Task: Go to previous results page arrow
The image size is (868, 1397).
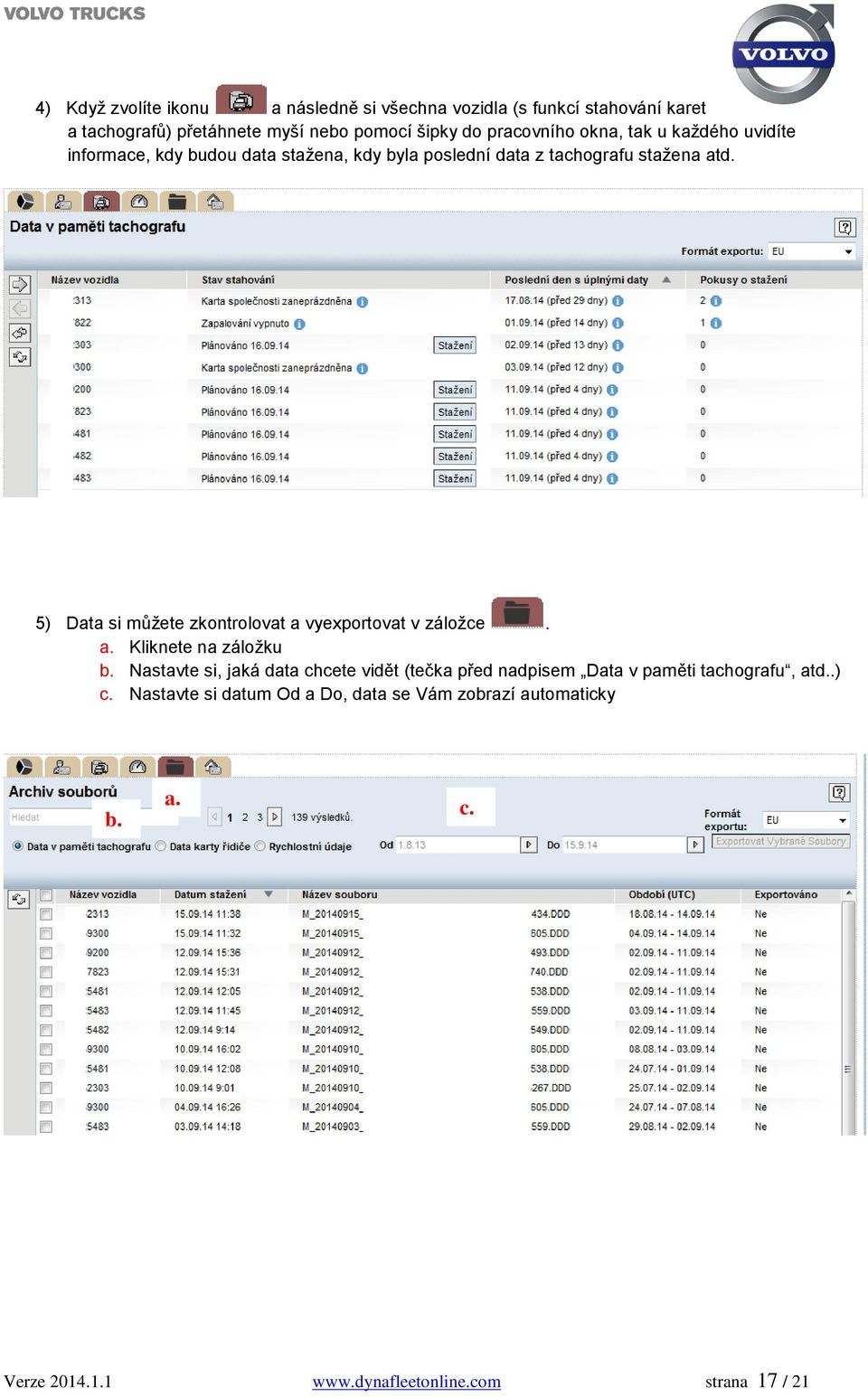Action: tap(214, 816)
